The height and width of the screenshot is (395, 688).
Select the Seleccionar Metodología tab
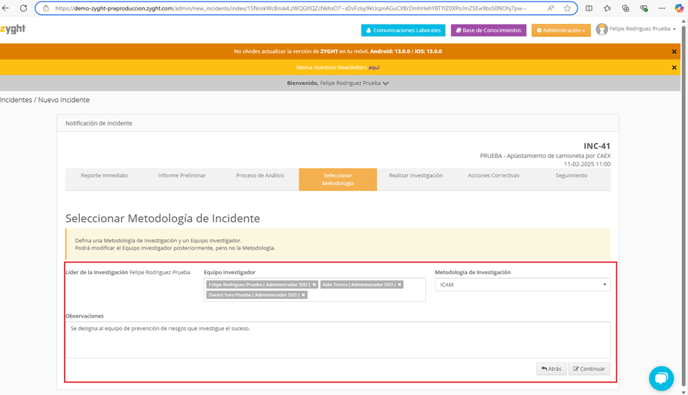tap(338, 180)
